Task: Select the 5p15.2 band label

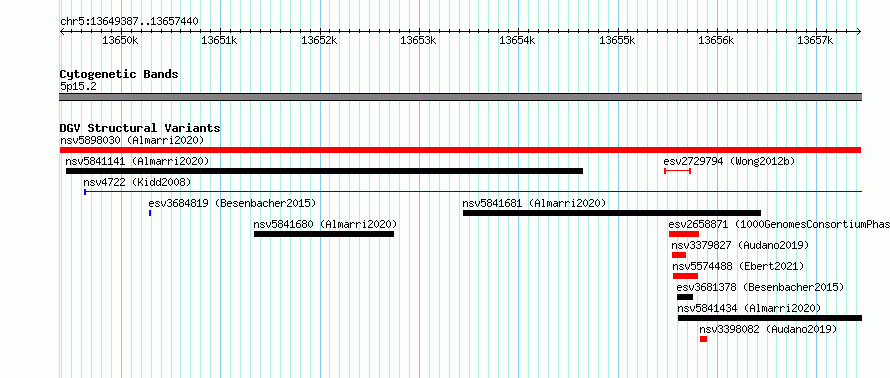Action: (x=78, y=86)
